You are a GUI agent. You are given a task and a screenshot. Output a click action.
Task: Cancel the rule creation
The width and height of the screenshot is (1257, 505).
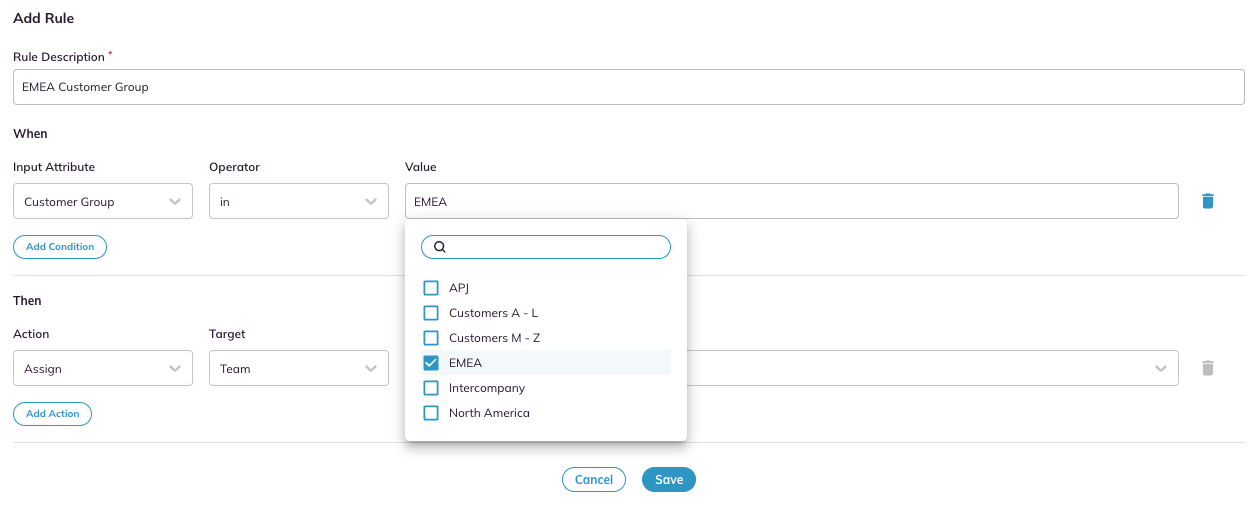tap(594, 480)
